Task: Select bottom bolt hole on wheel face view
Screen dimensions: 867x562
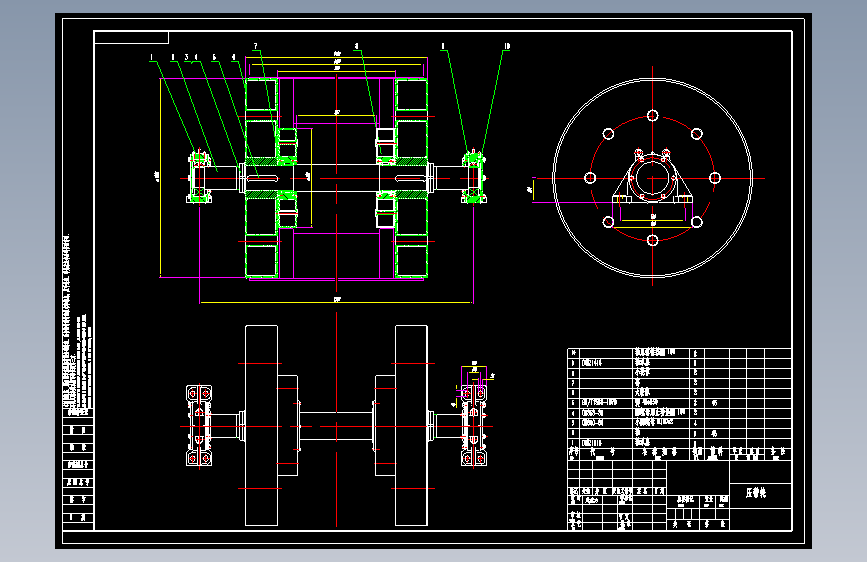Action: click(652, 240)
